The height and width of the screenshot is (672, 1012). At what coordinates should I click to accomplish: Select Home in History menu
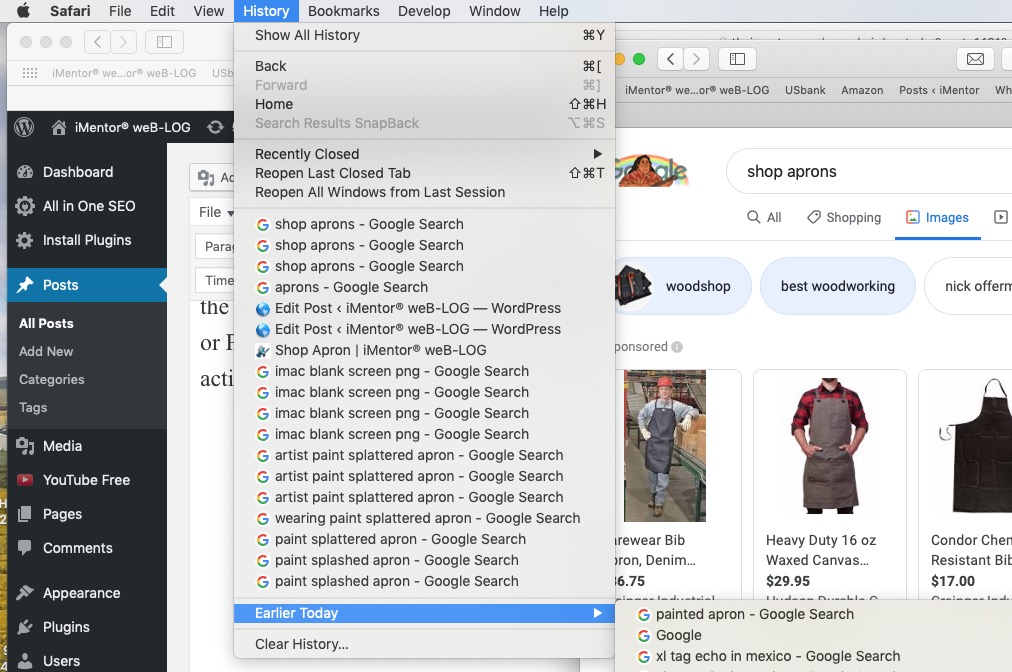click(x=424, y=104)
